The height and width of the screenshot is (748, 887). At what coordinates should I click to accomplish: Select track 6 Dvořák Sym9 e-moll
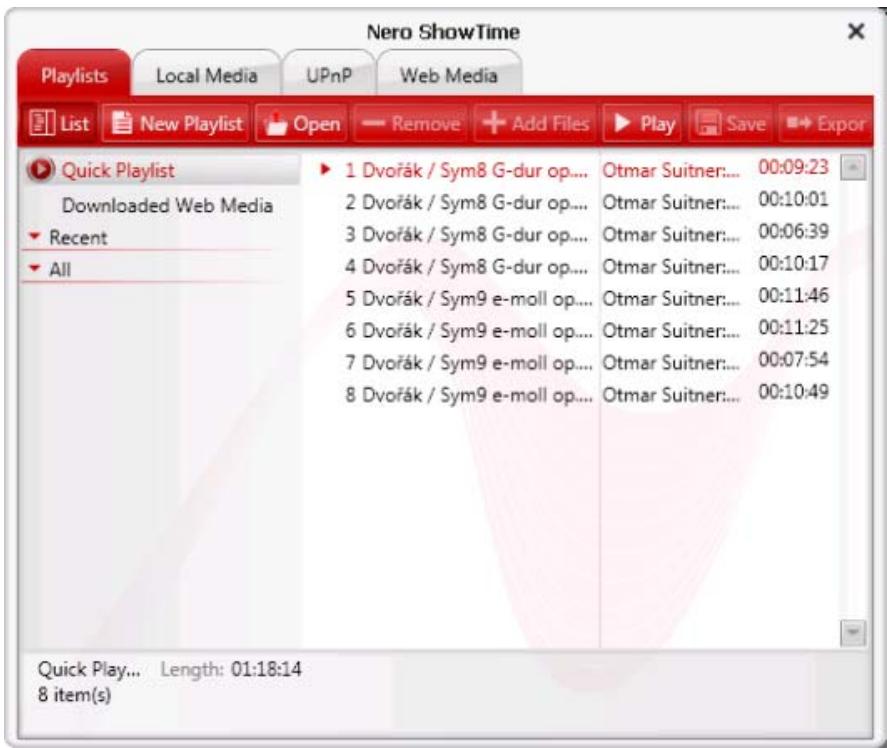[x=468, y=330]
